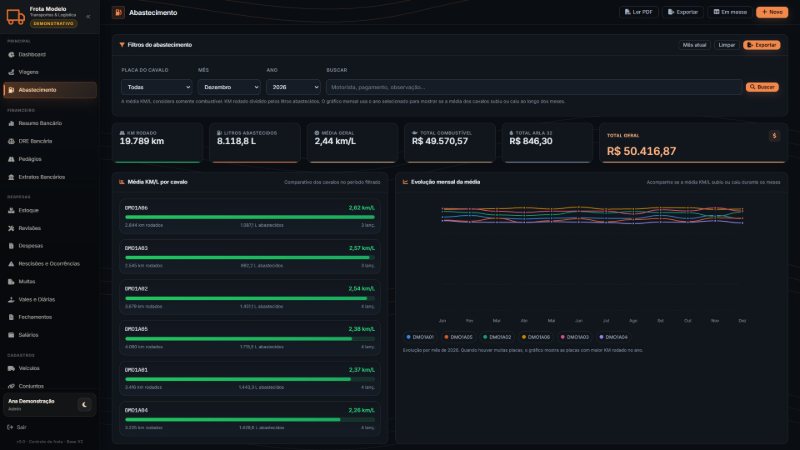Click the filter funnel icon

point(122,45)
